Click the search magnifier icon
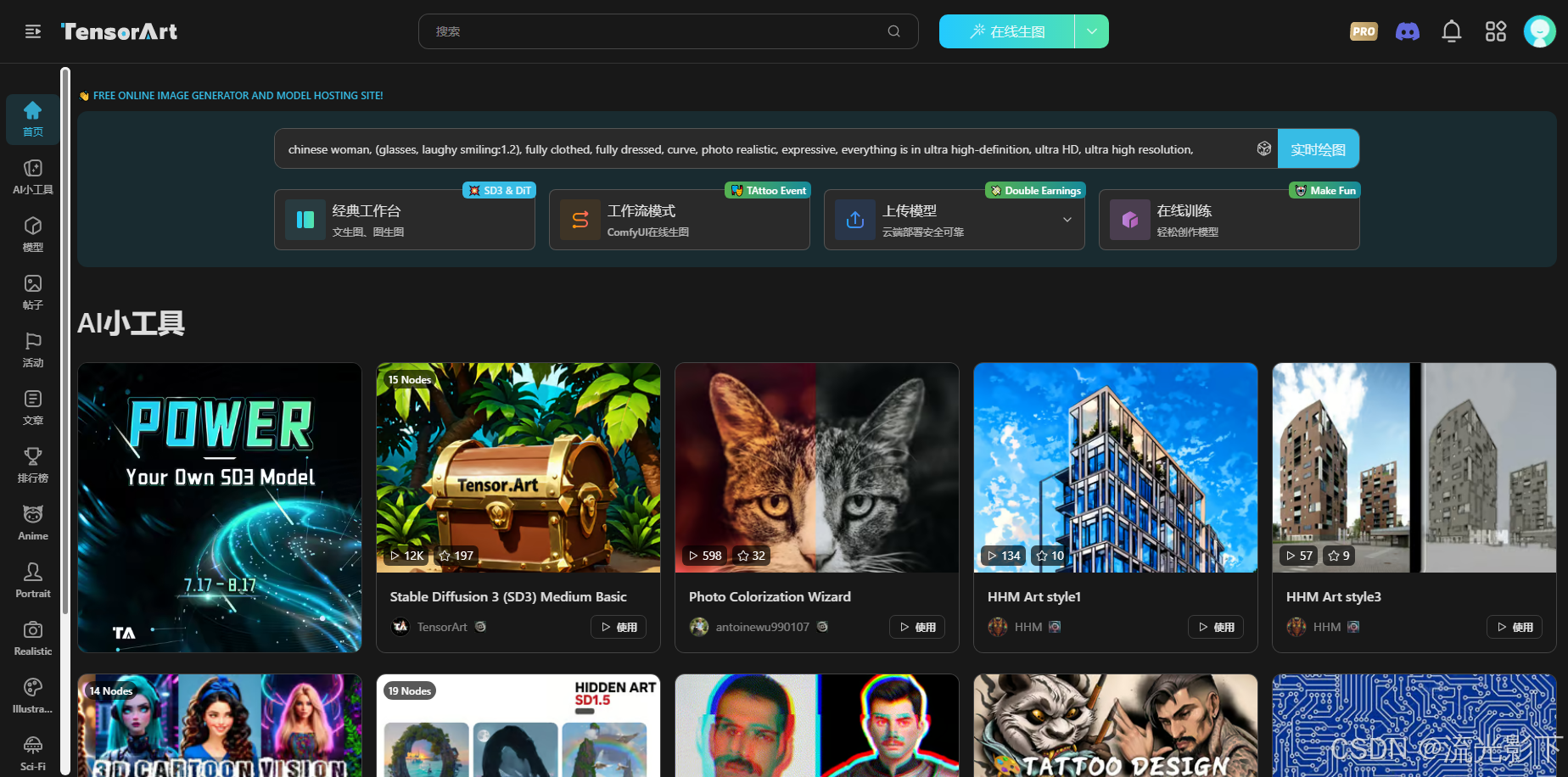The width and height of the screenshot is (1568, 777). [x=893, y=31]
